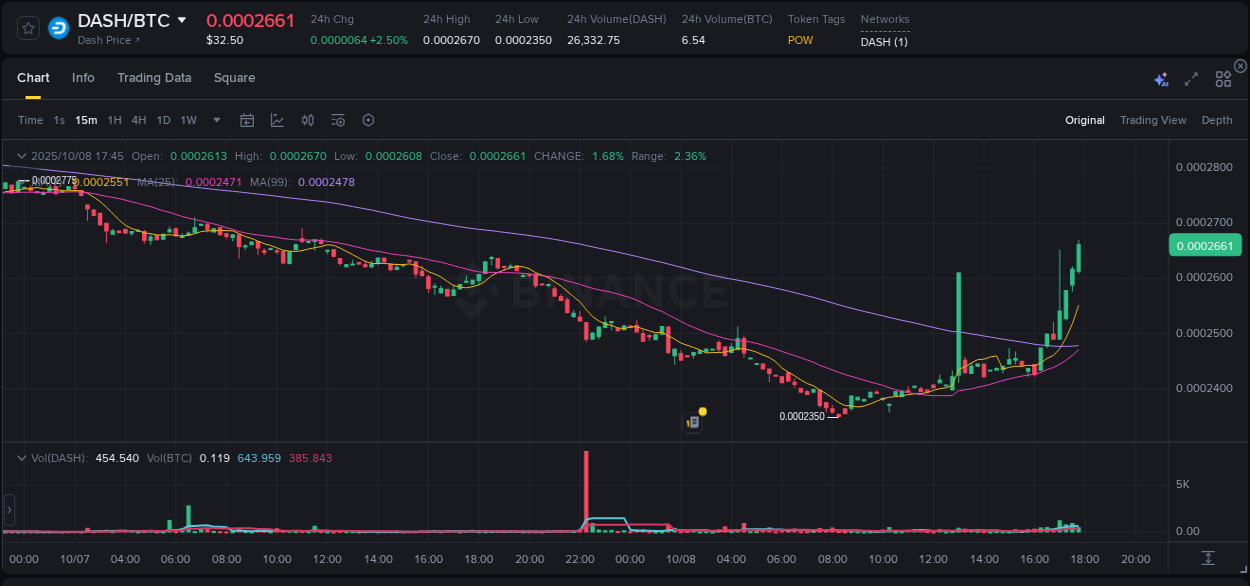Click the POW token tag
This screenshot has width=1250, height=586.
click(x=800, y=41)
